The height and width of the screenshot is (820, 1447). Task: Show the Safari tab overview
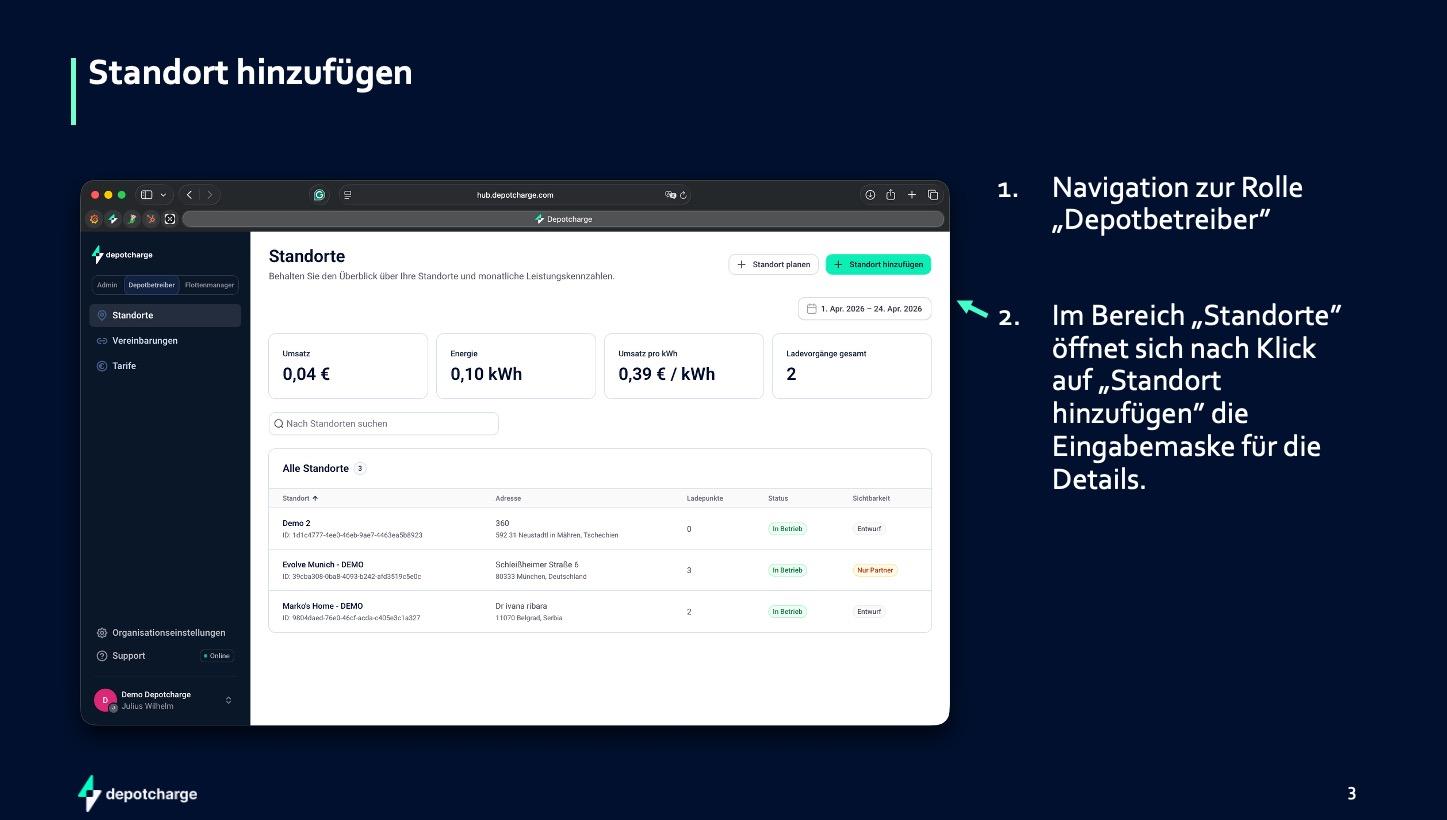pyautogui.click(x=933, y=195)
